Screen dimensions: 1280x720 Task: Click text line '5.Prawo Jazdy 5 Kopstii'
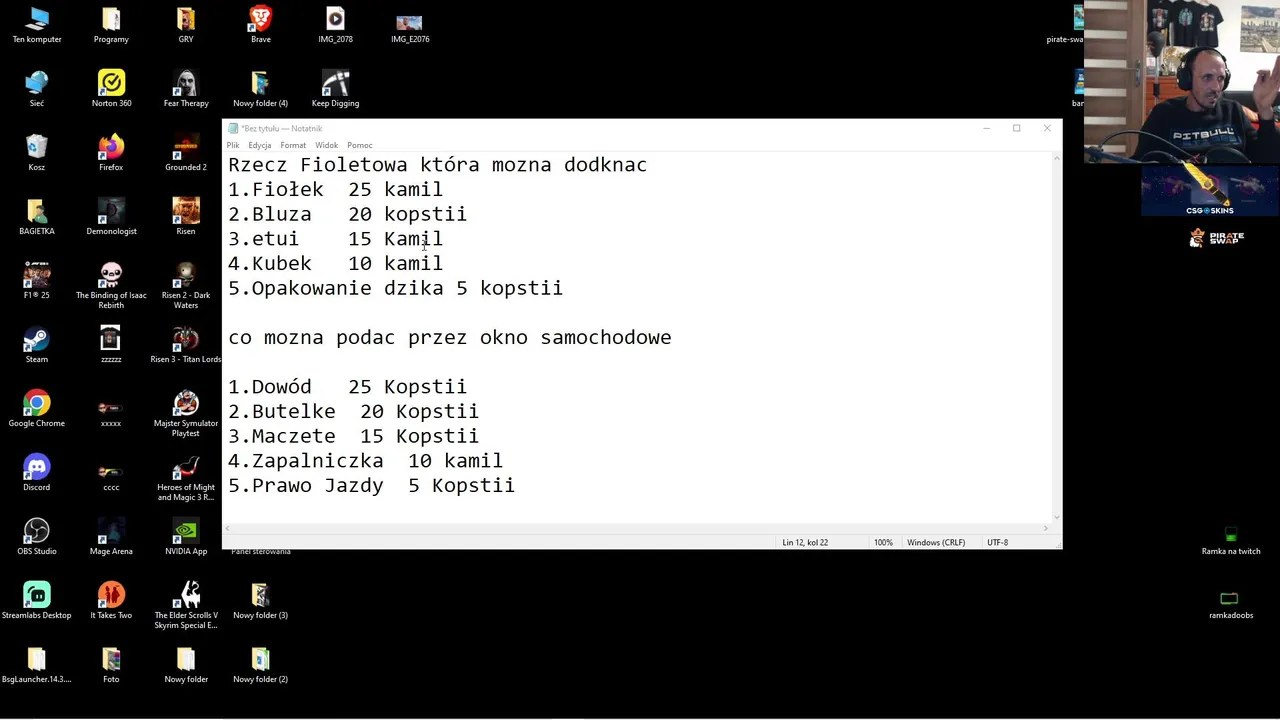click(371, 485)
